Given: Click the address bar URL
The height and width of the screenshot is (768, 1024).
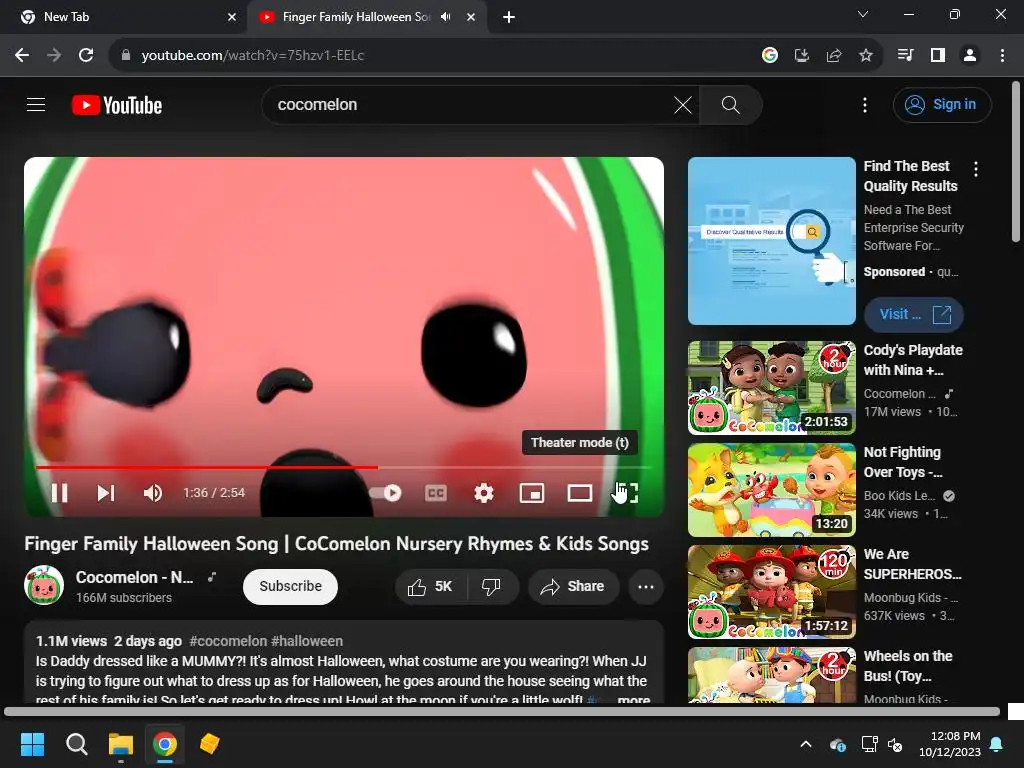Looking at the screenshot, I should pyautogui.click(x=252, y=56).
